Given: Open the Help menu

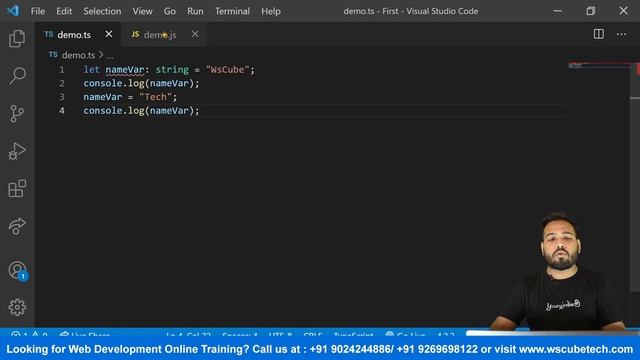Looking at the screenshot, I should coord(271,11).
